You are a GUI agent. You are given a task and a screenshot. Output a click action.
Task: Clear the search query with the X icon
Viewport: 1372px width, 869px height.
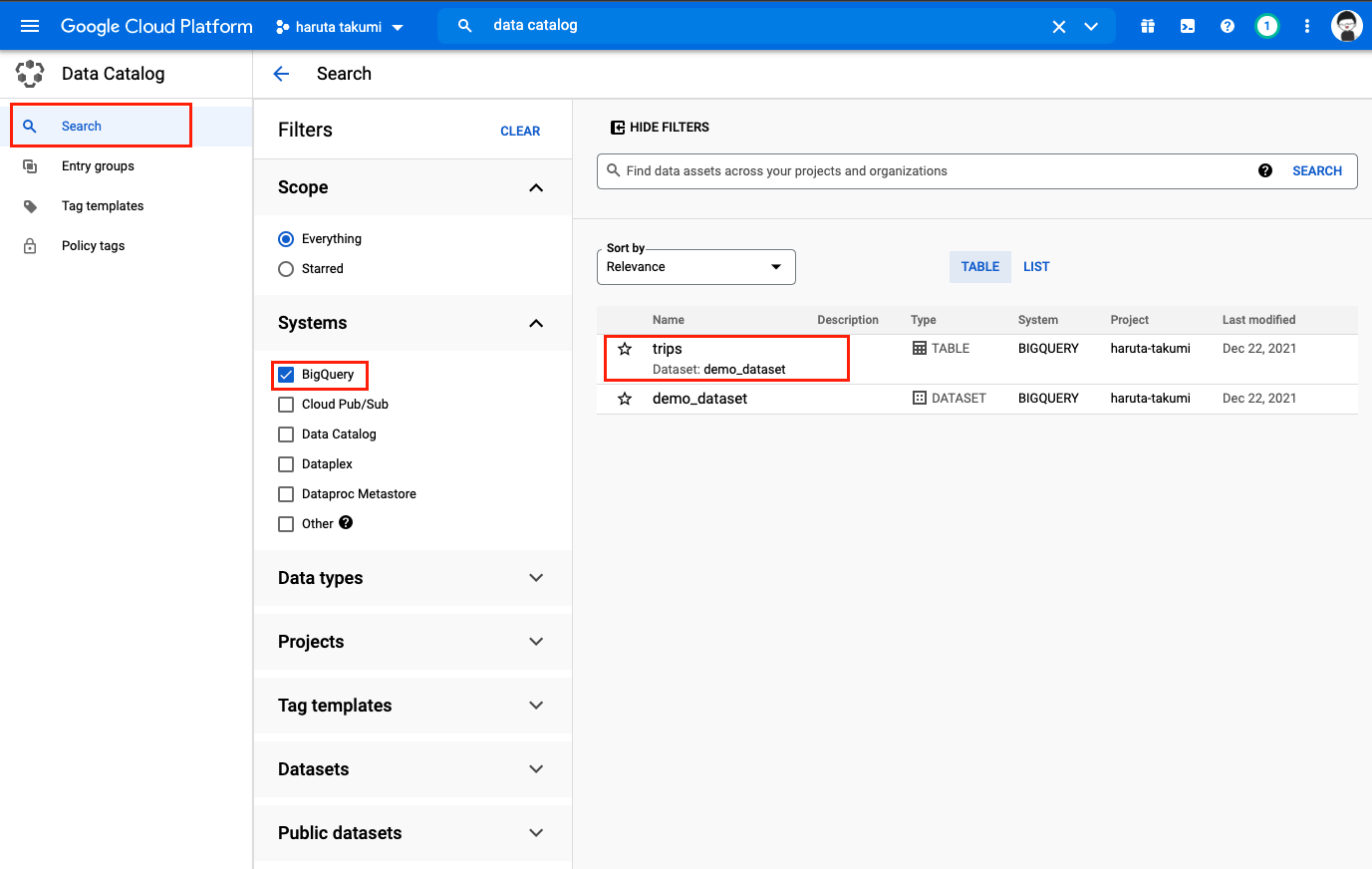1058,26
